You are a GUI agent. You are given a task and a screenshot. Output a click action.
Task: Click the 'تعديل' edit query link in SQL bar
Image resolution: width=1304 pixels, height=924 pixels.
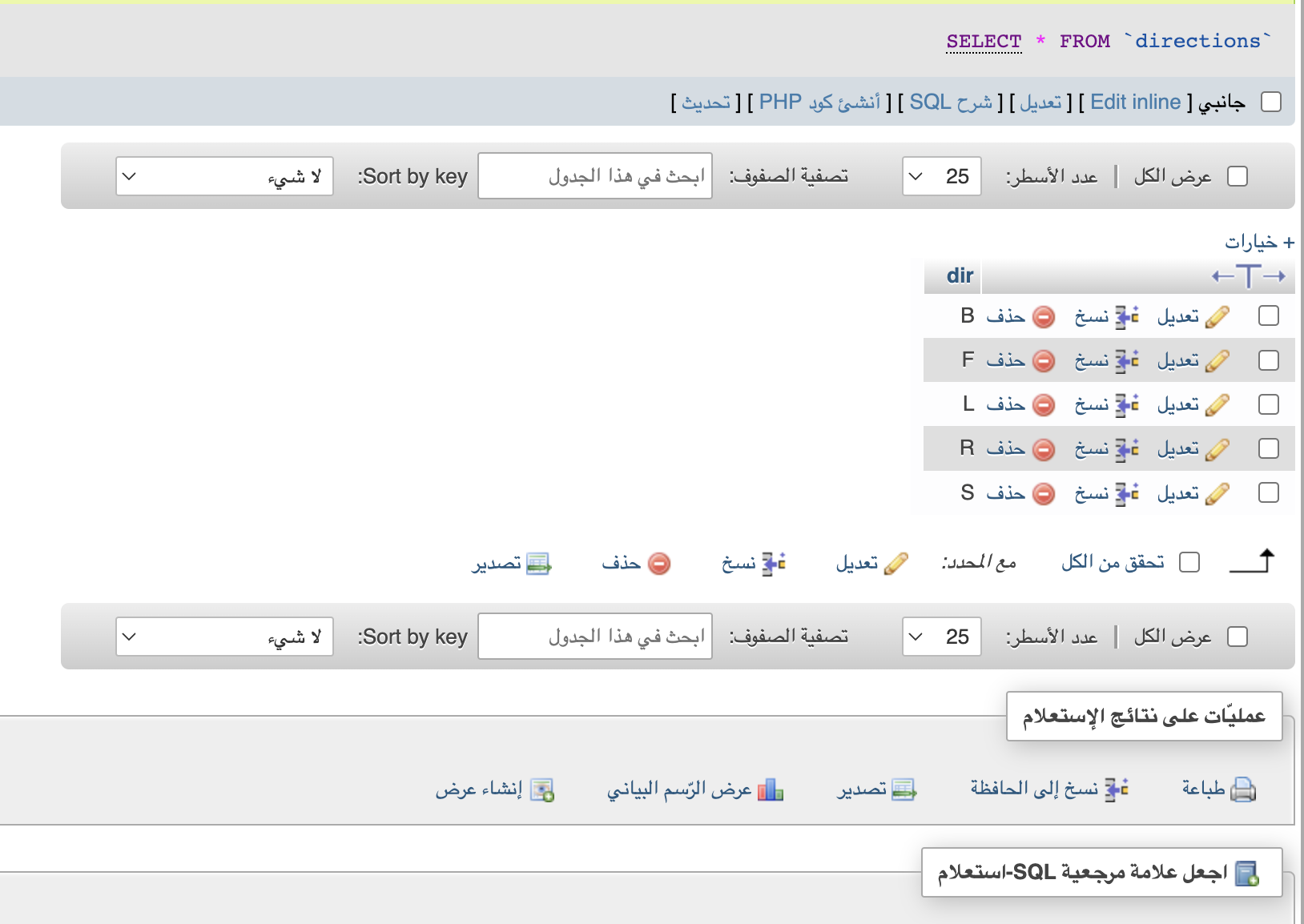pos(1040,102)
